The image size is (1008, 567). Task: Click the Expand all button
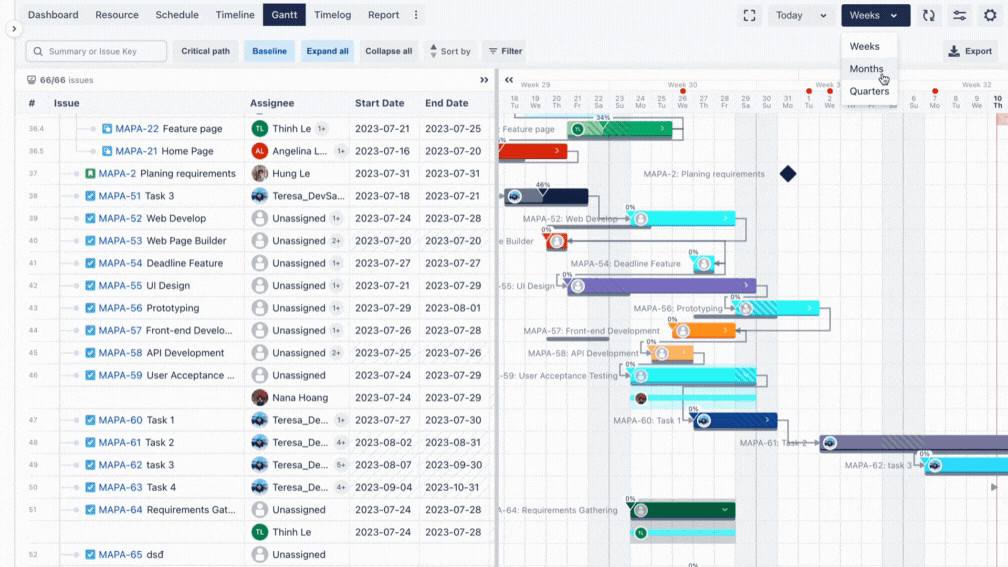click(x=327, y=51)
